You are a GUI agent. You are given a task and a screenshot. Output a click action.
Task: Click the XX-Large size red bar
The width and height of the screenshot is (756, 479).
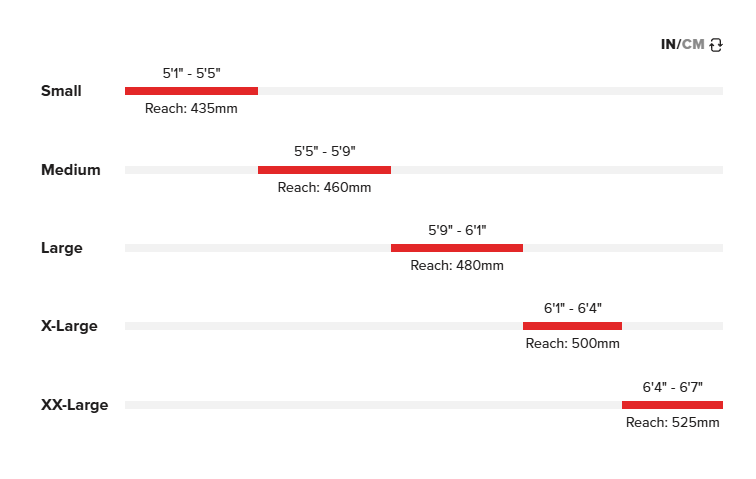672,405
